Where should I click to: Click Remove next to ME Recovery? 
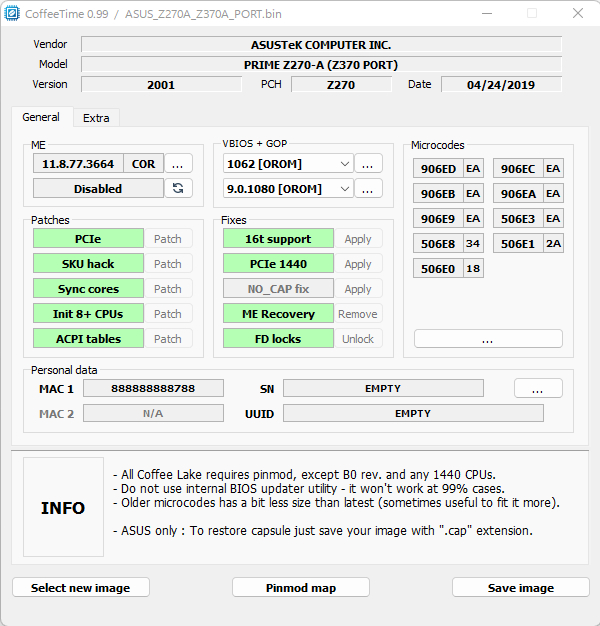(x=358, y=314)
